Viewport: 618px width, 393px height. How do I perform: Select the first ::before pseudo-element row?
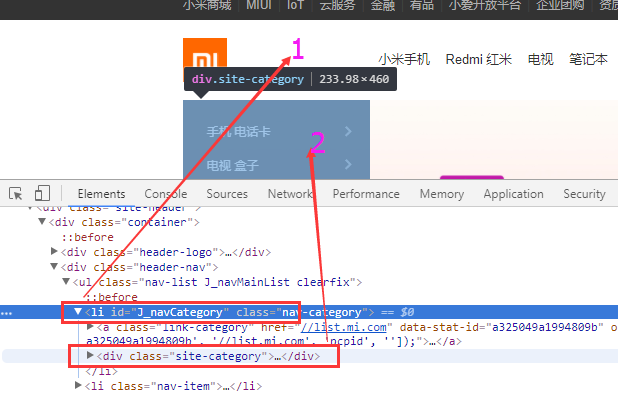point(87,237)
